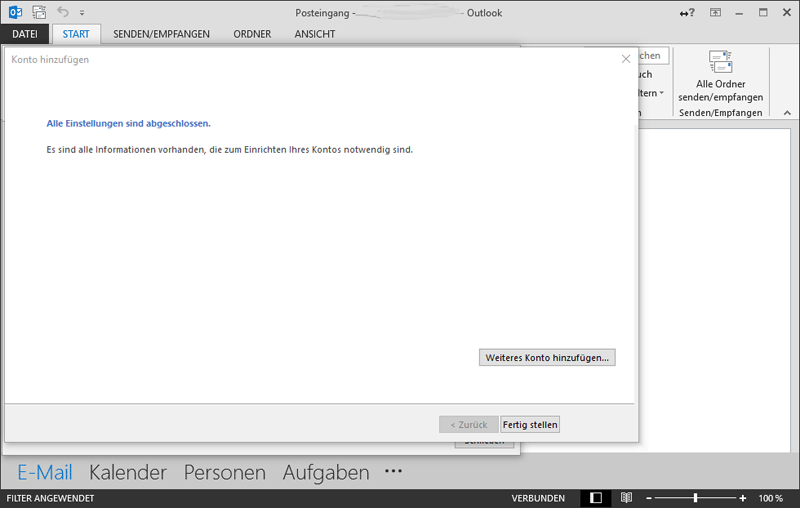Click Alle Ordner senden/empfangen ribbon icon
The width and height of the screenshot is (800, 508).
click(720, 63)
